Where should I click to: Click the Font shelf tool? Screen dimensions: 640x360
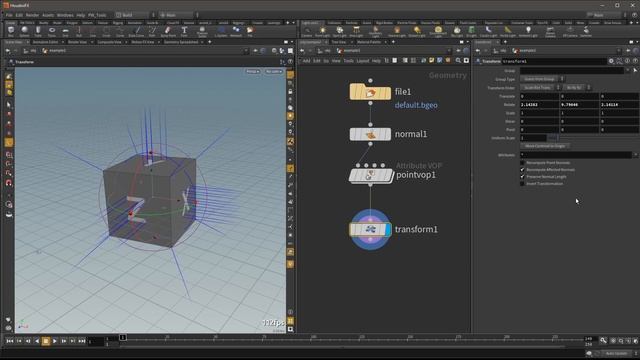click(184, 31)
